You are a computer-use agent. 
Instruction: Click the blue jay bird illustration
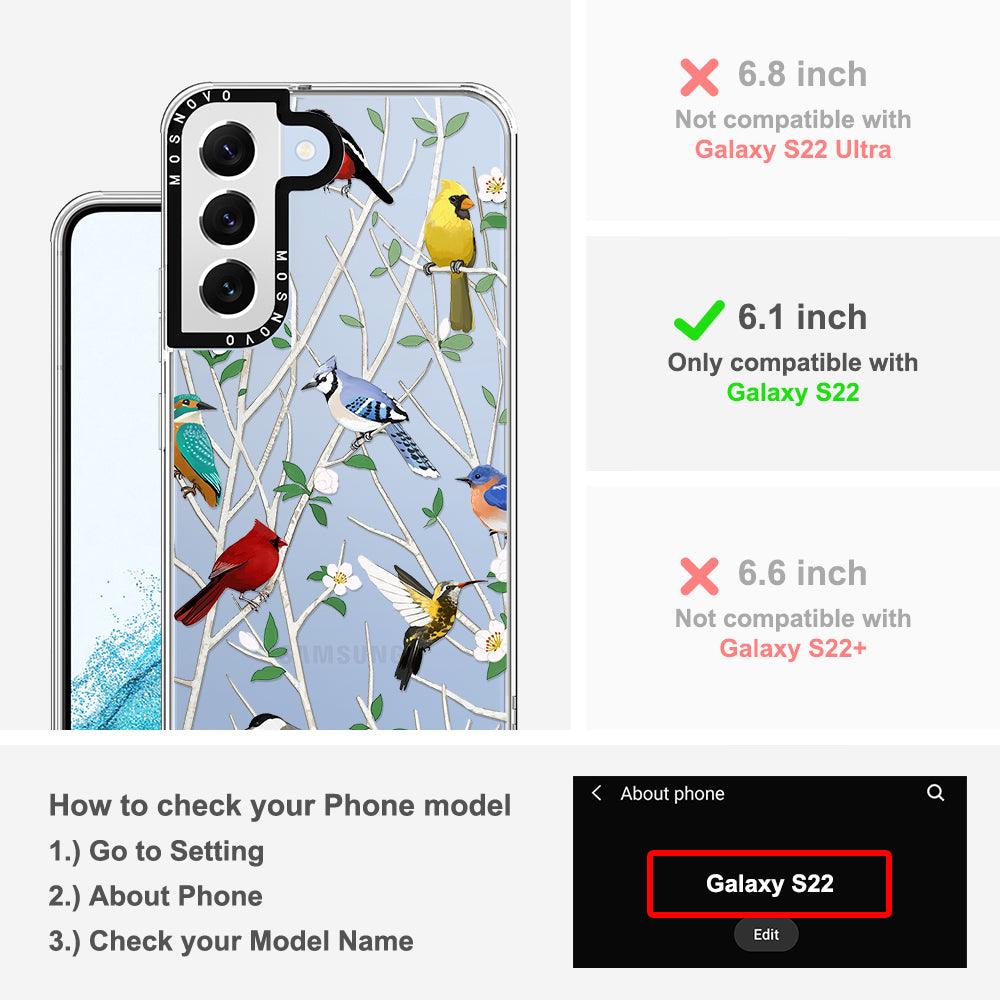(x=371, y=415)
